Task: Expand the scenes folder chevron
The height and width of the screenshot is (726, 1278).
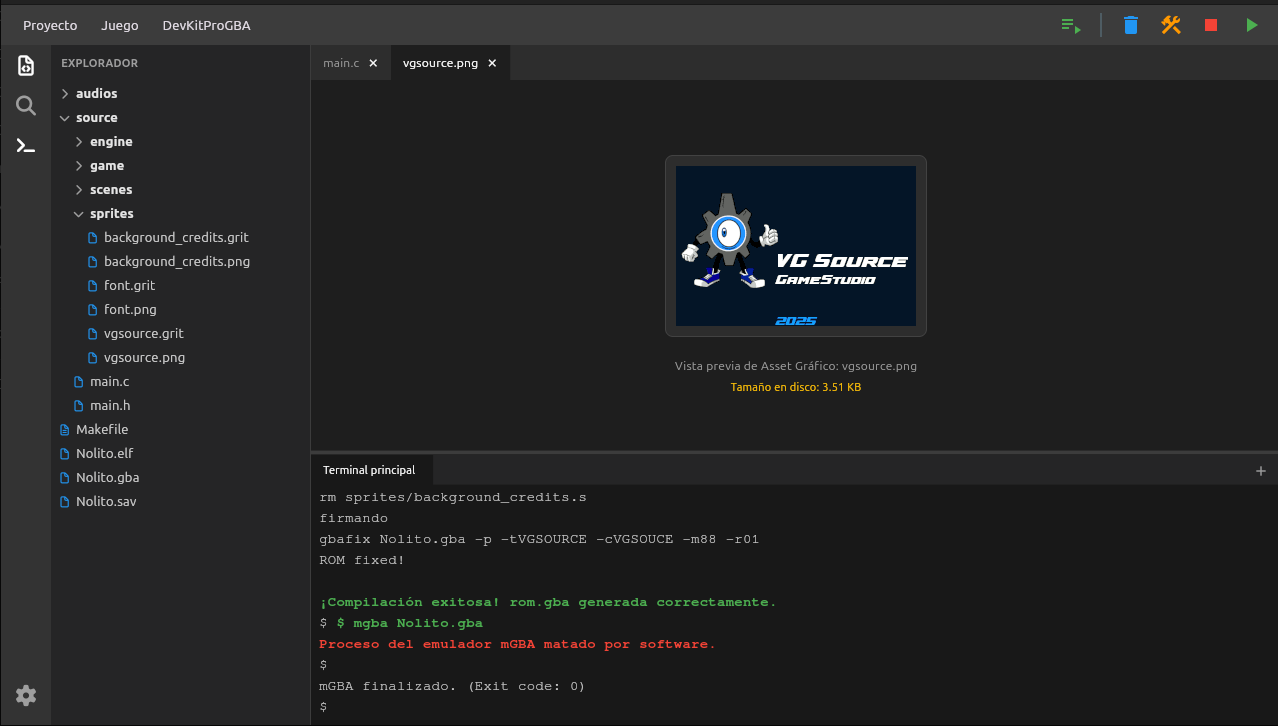Action: 79,190
